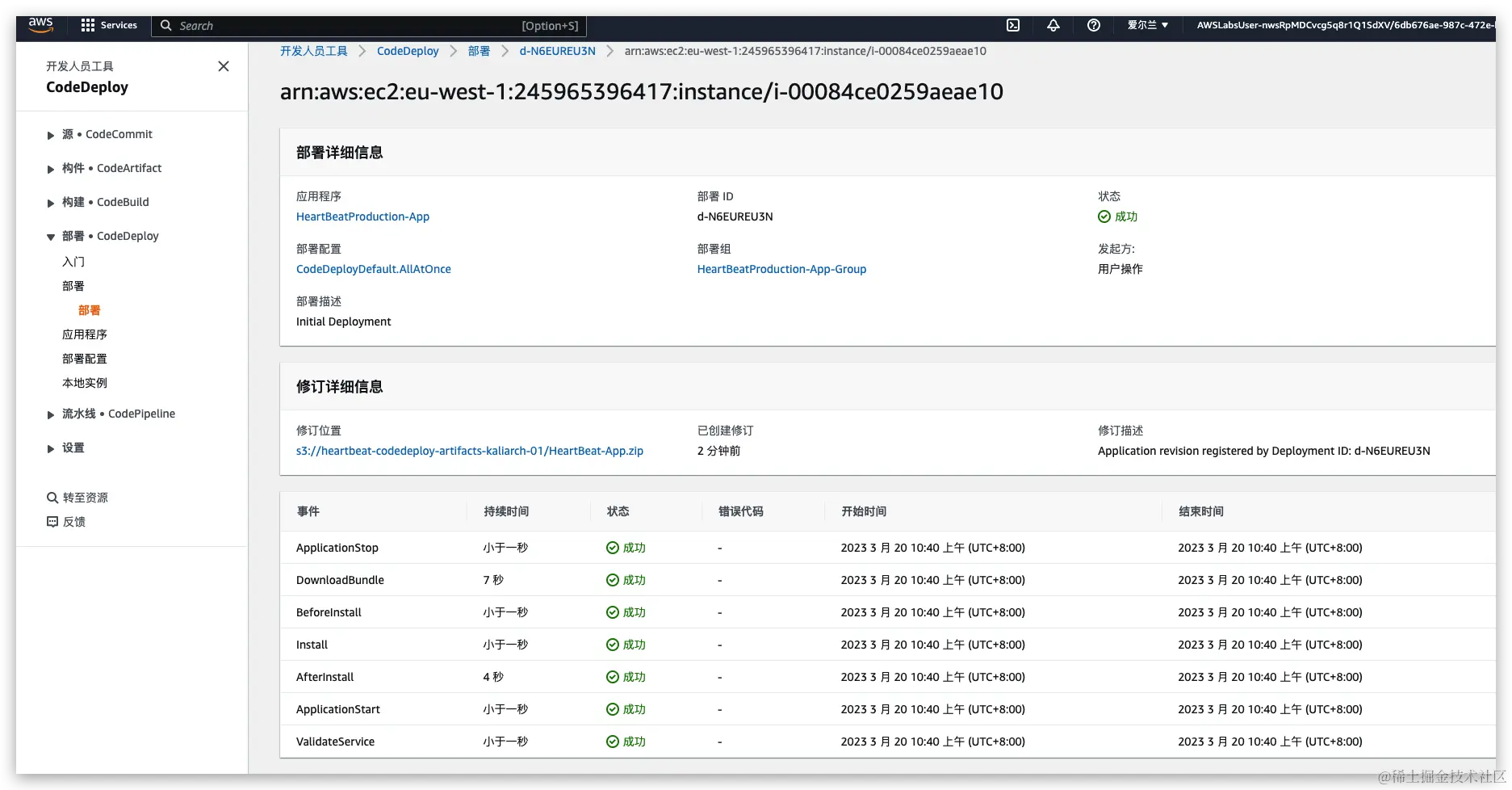
Task: Click Initial Deployment description text
Action: point(343,321)
